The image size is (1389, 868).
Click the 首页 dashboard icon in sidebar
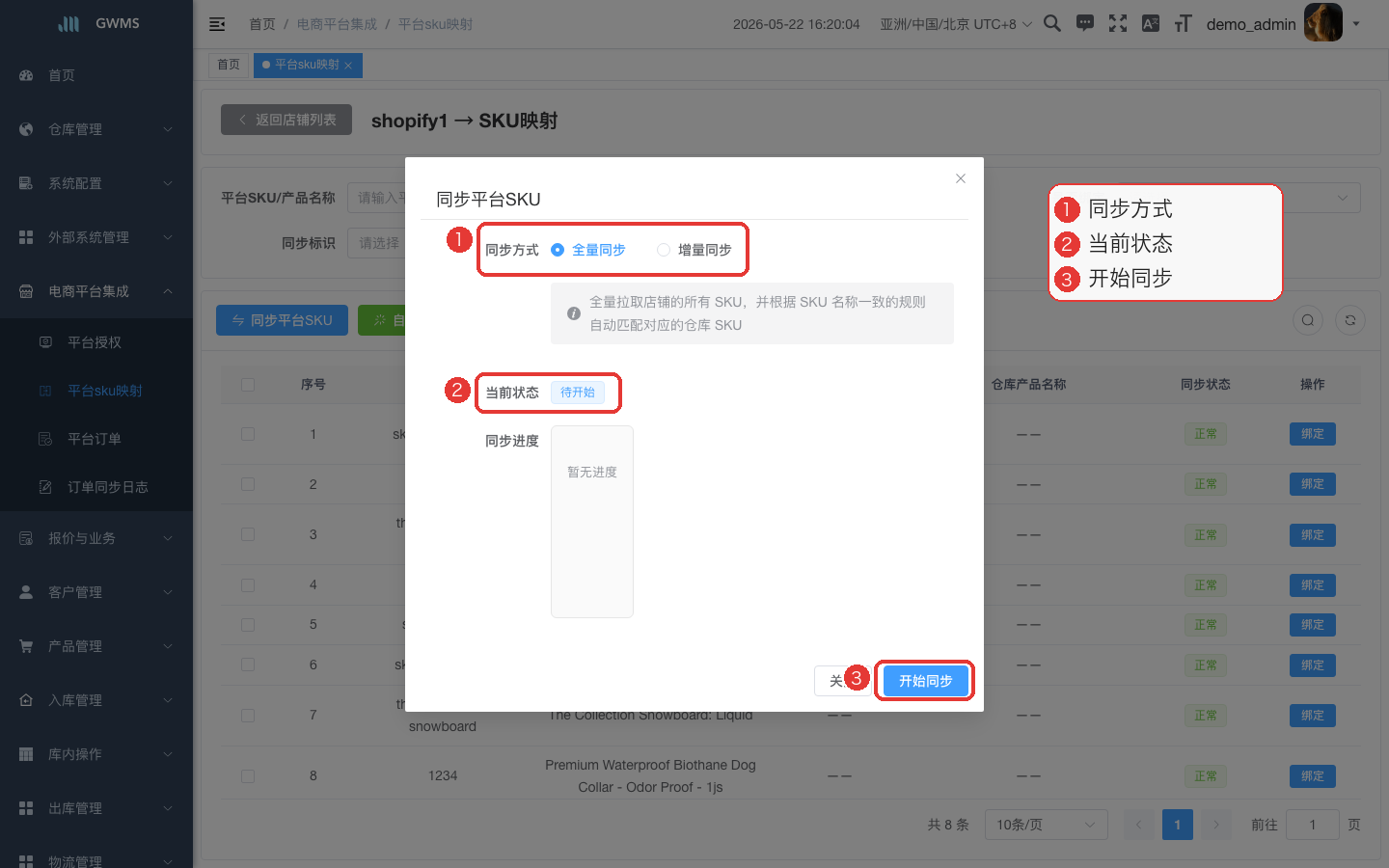26,75
